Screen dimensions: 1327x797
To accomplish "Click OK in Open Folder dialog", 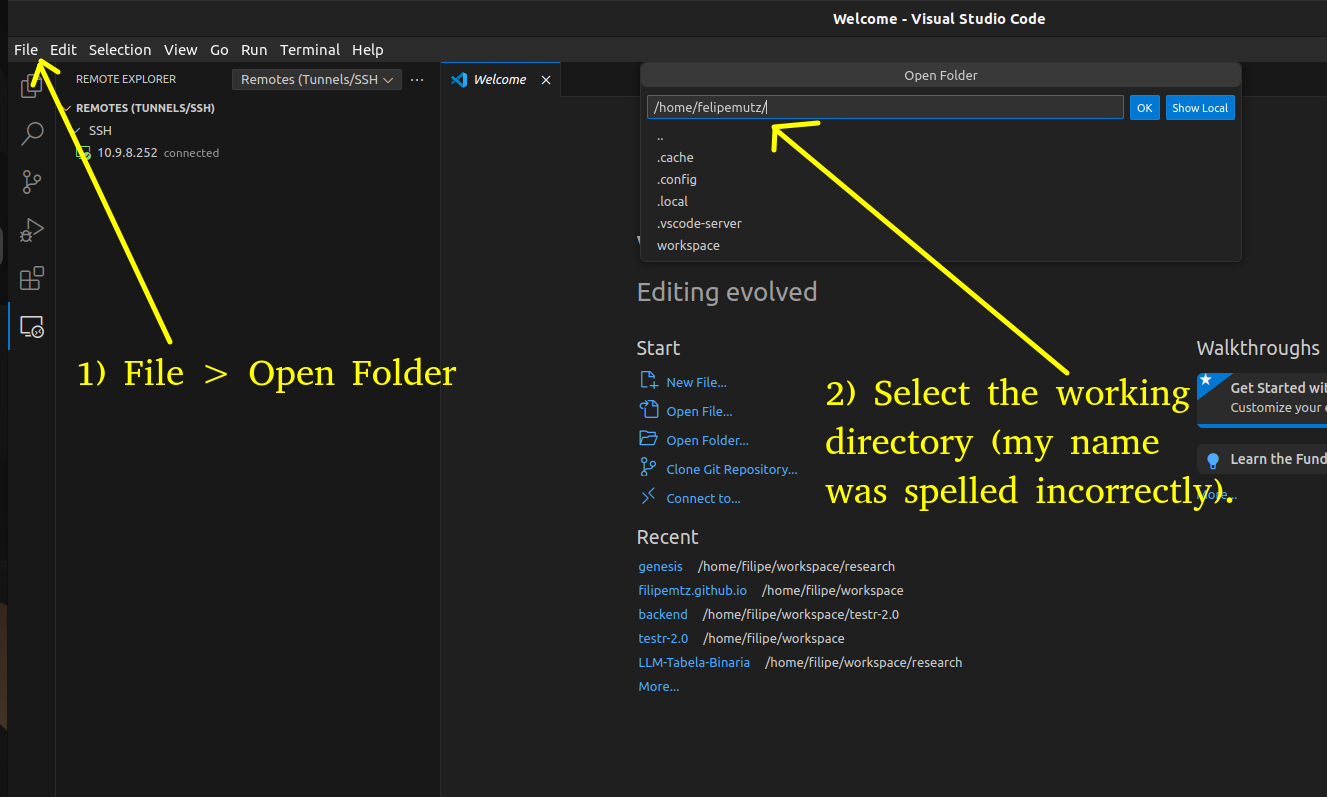I will pos(1145,108).
